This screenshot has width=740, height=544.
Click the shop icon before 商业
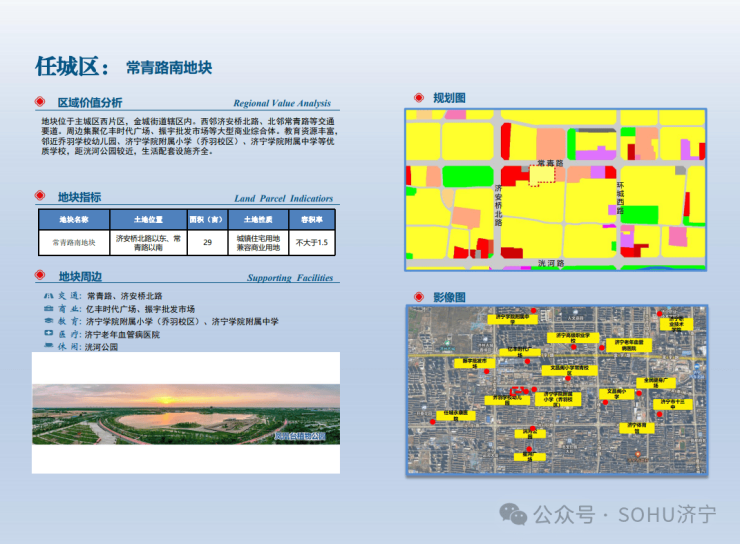coord(49,309)
